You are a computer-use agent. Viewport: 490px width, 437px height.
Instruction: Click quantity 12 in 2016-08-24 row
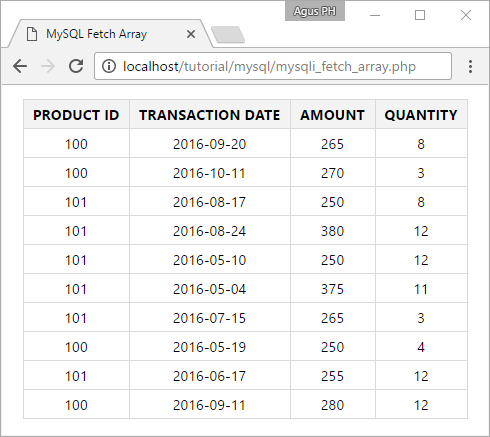pyautogui.click(x=421, y=231)
